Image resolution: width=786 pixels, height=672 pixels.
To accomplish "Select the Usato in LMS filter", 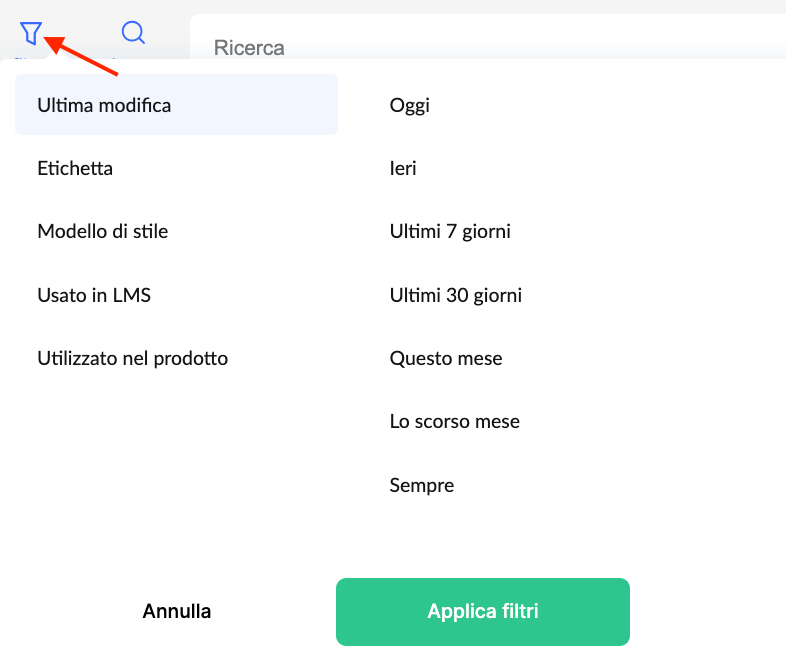I will click(x=94, y=295).
